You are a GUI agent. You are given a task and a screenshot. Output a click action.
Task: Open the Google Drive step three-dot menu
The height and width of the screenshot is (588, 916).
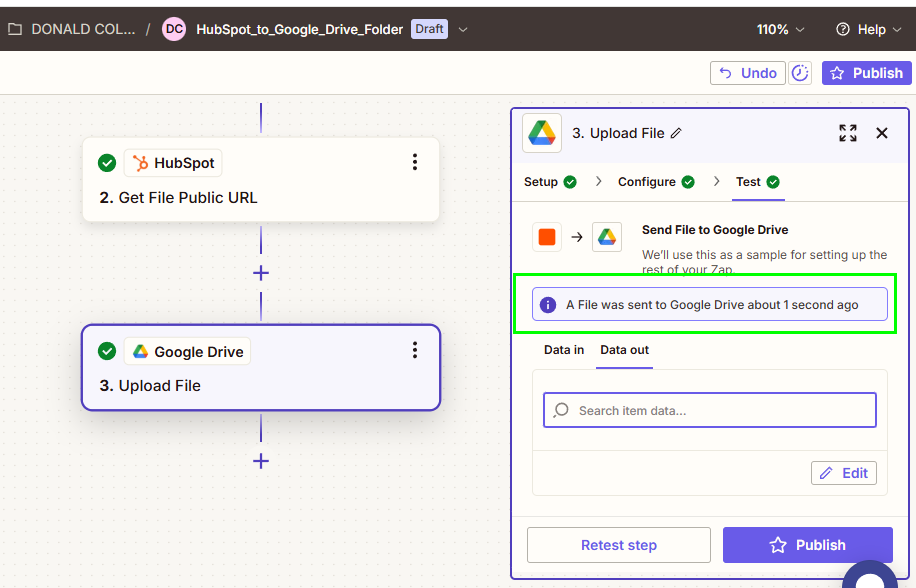415,350
